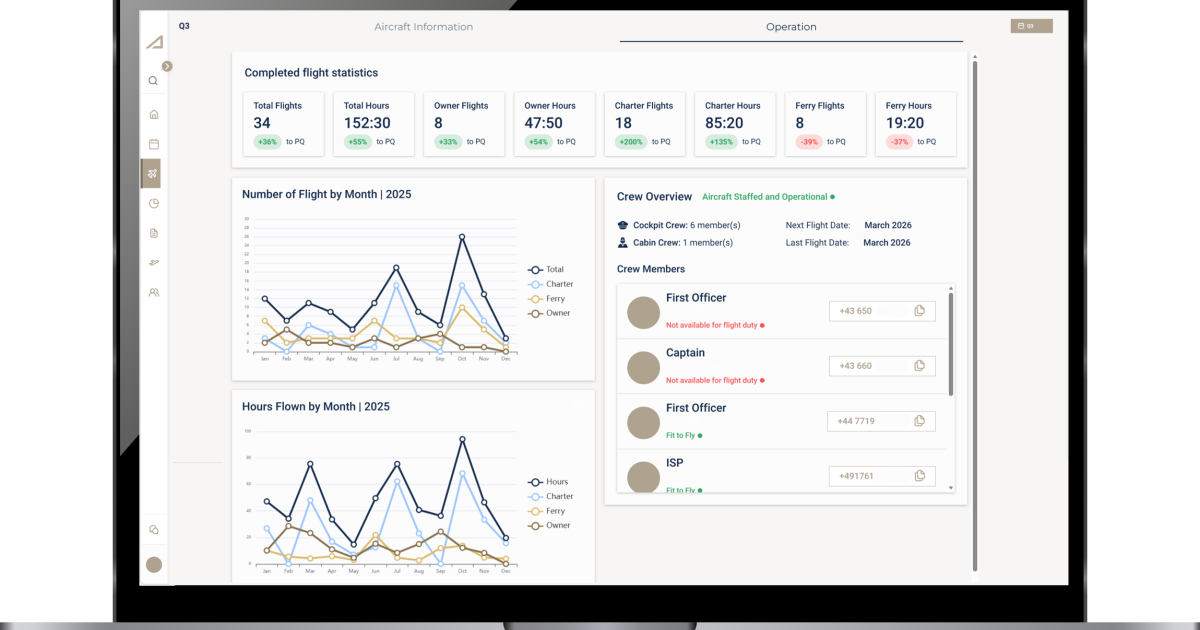Screen dimensions: 1200x630
Task: Toggle Charter series in flights chart legend
Action: point(550,284)
